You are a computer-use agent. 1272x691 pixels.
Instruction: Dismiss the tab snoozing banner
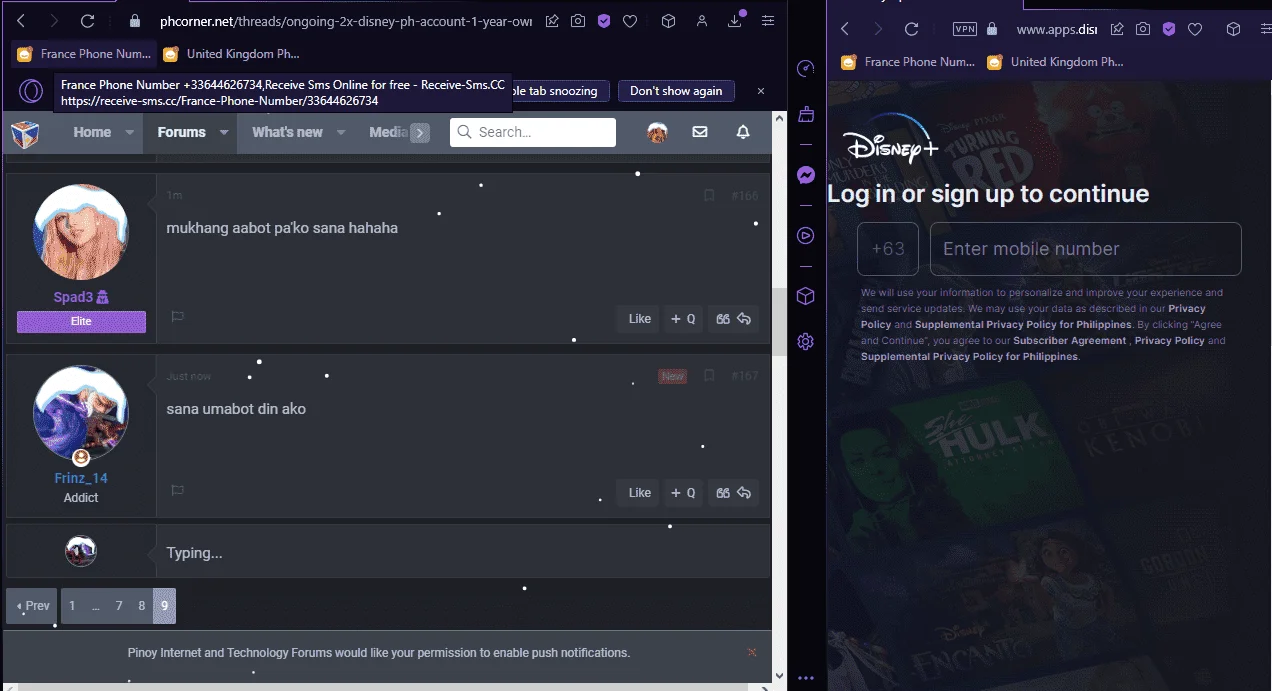[x=761, y=91]
